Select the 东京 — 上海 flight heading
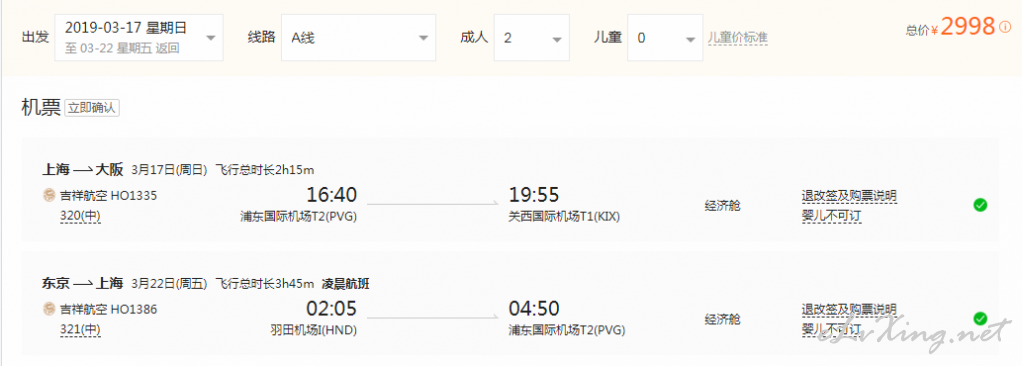1022x366 pixels. tap(82, 284)
